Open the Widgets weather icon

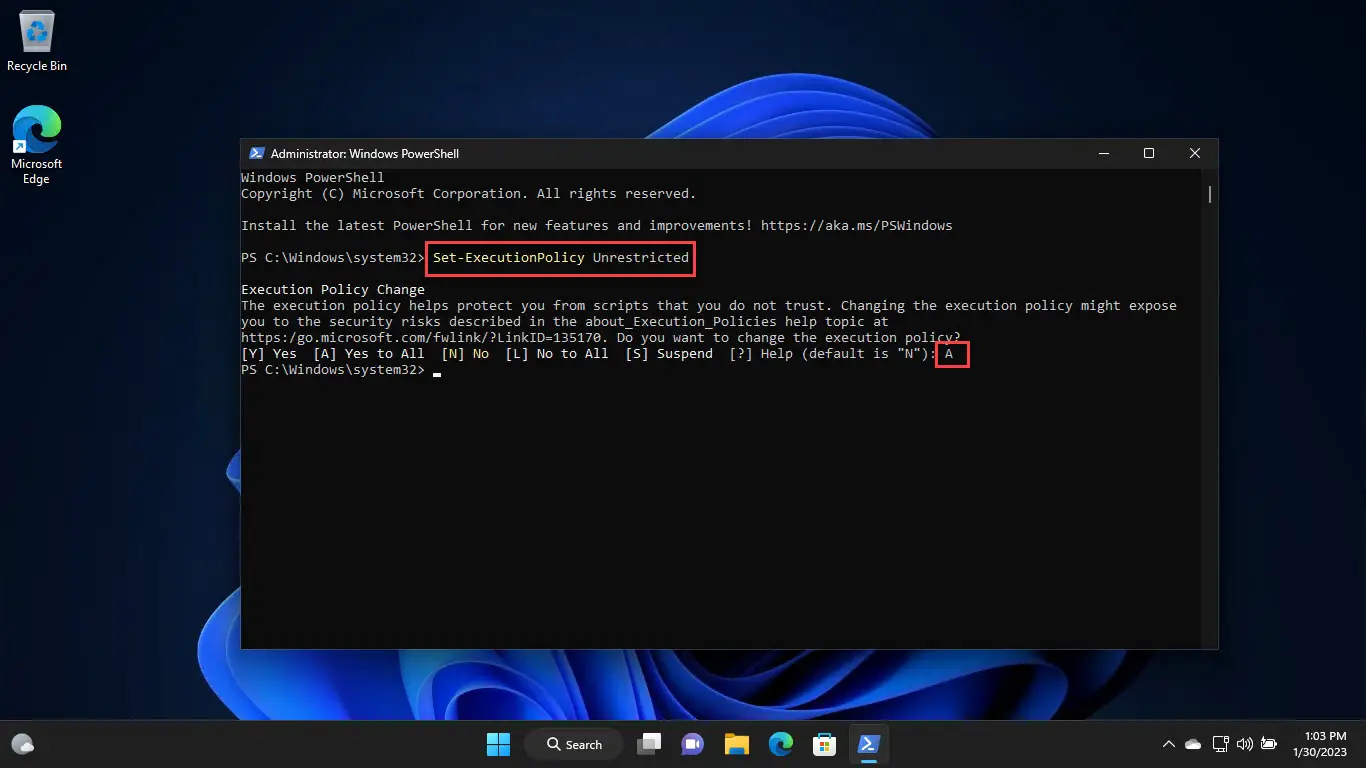pos(23,744)
